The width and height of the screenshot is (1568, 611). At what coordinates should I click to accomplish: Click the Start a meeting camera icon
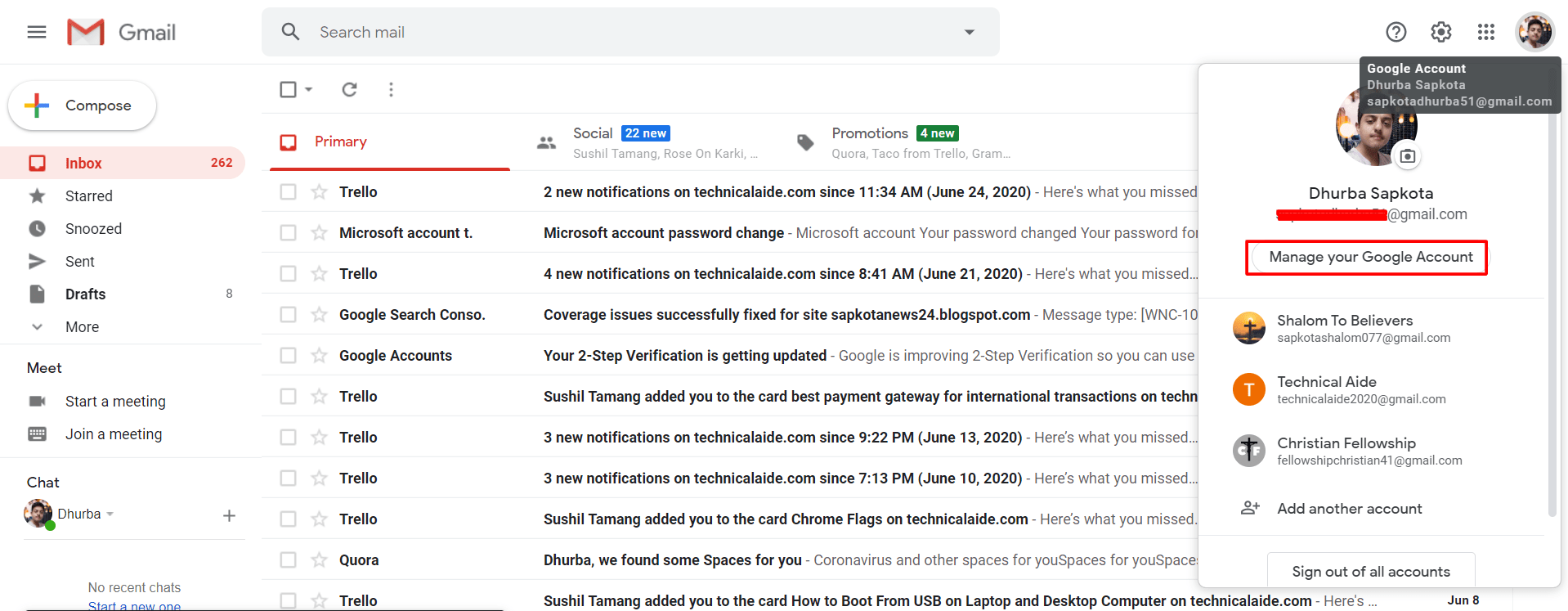tap(38, 401)
